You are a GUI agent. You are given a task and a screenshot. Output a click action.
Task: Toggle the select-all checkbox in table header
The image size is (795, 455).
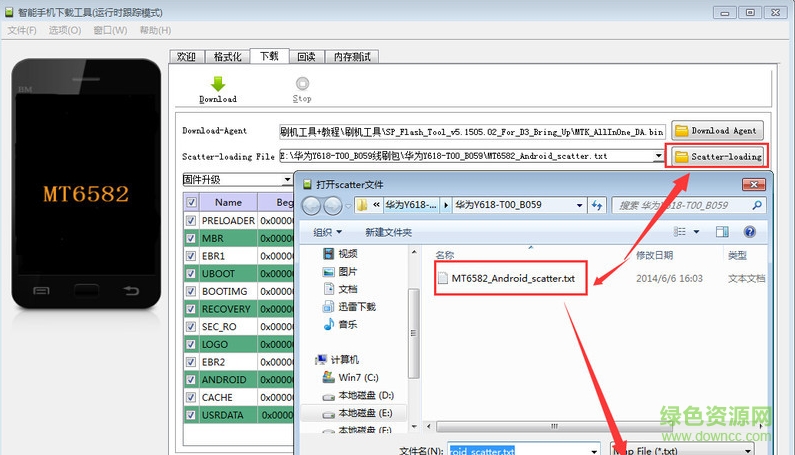[191, 202]
